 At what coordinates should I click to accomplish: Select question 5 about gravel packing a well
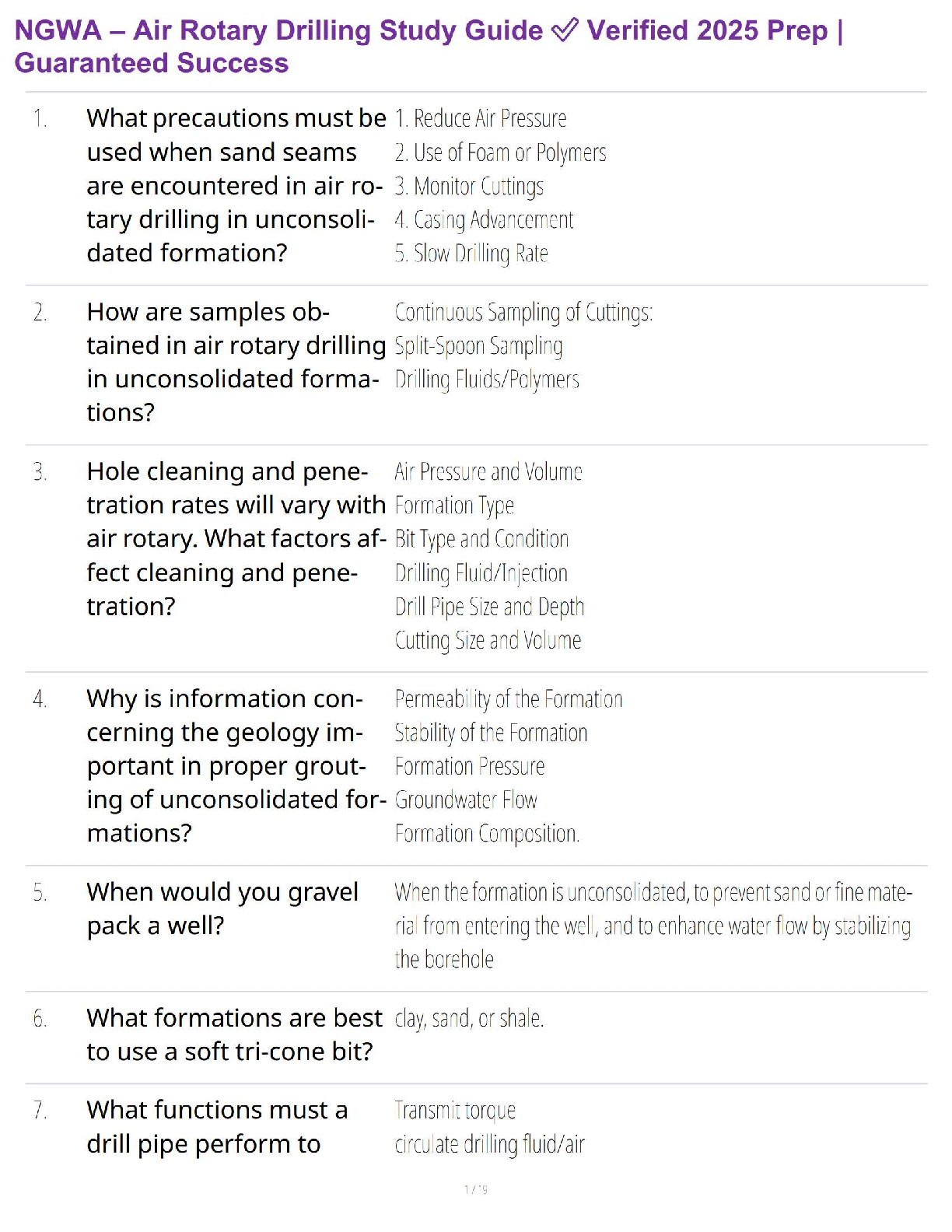click(222, 908)
